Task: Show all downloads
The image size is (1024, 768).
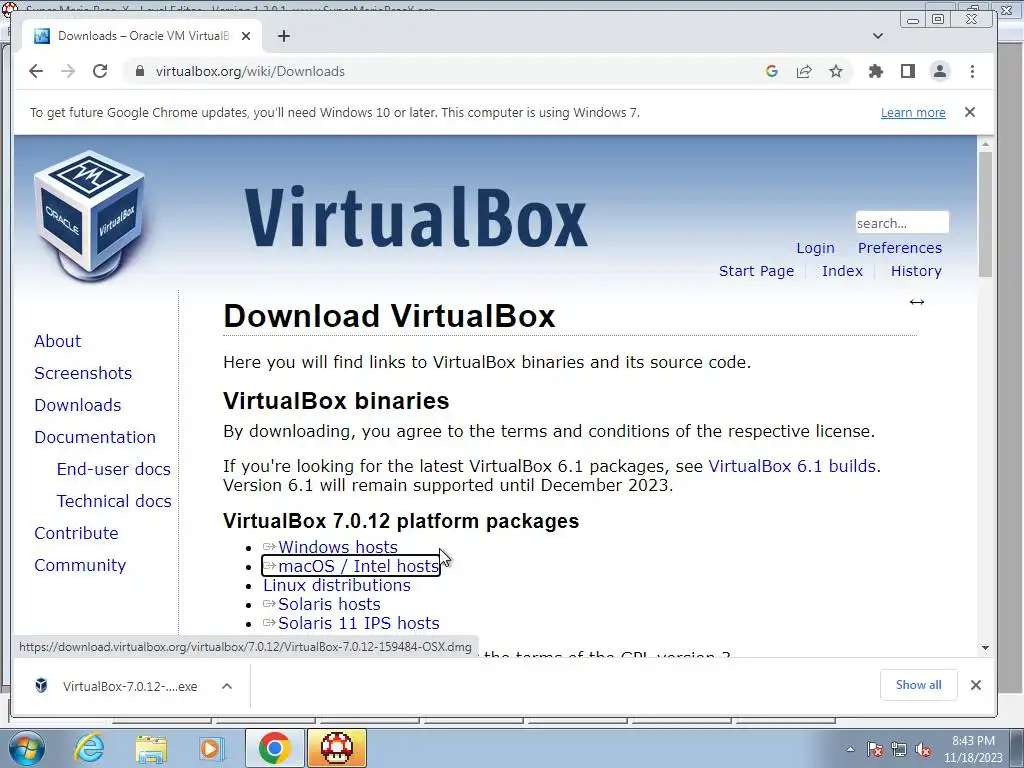Action: click(918, 685)
